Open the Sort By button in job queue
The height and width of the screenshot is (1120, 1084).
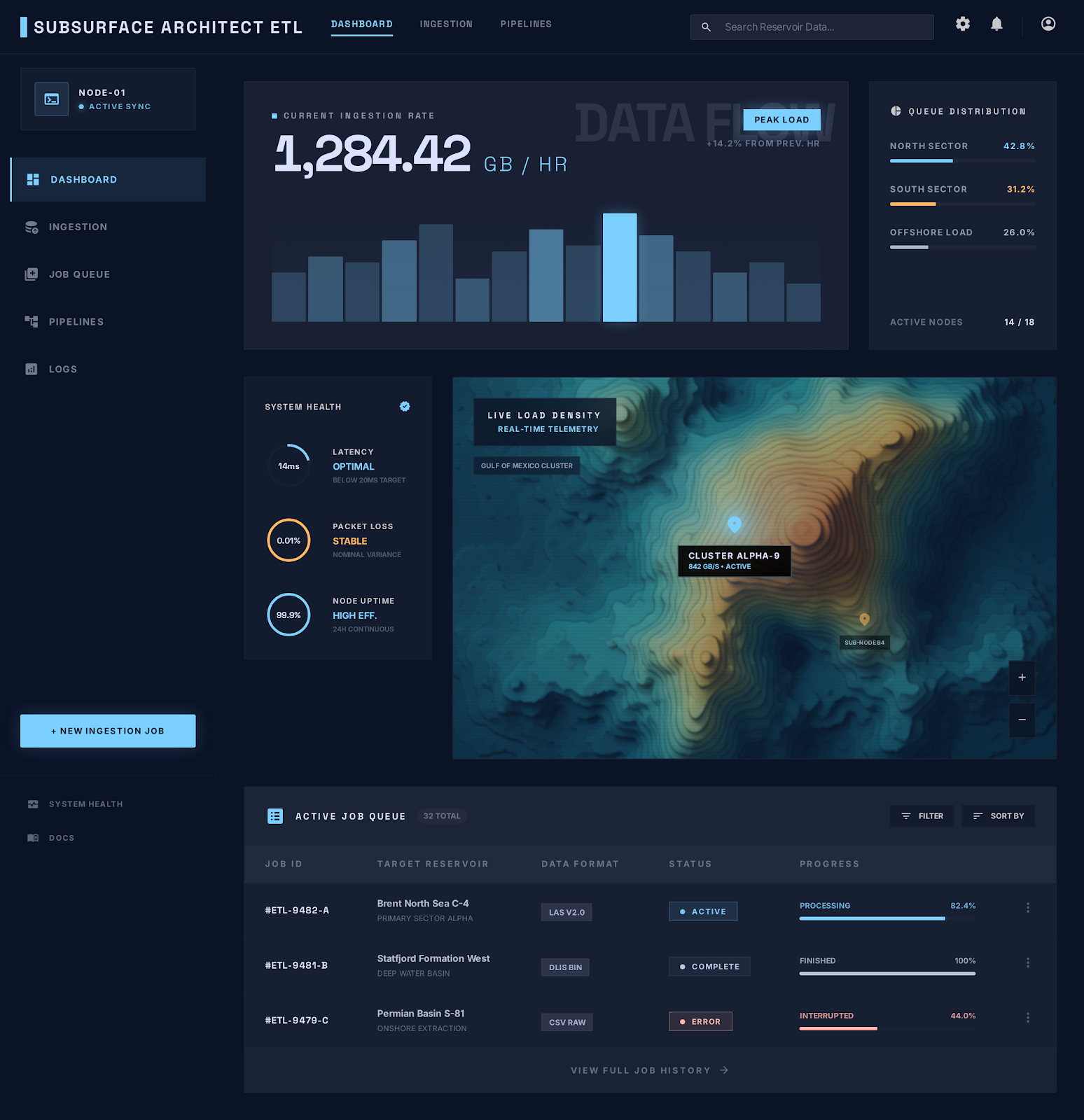998,816
